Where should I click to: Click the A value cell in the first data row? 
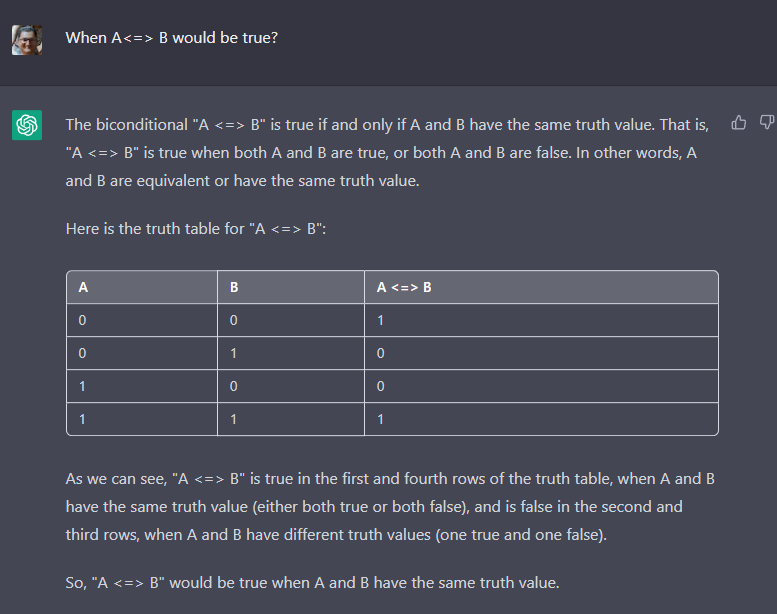tap(142, 320)
